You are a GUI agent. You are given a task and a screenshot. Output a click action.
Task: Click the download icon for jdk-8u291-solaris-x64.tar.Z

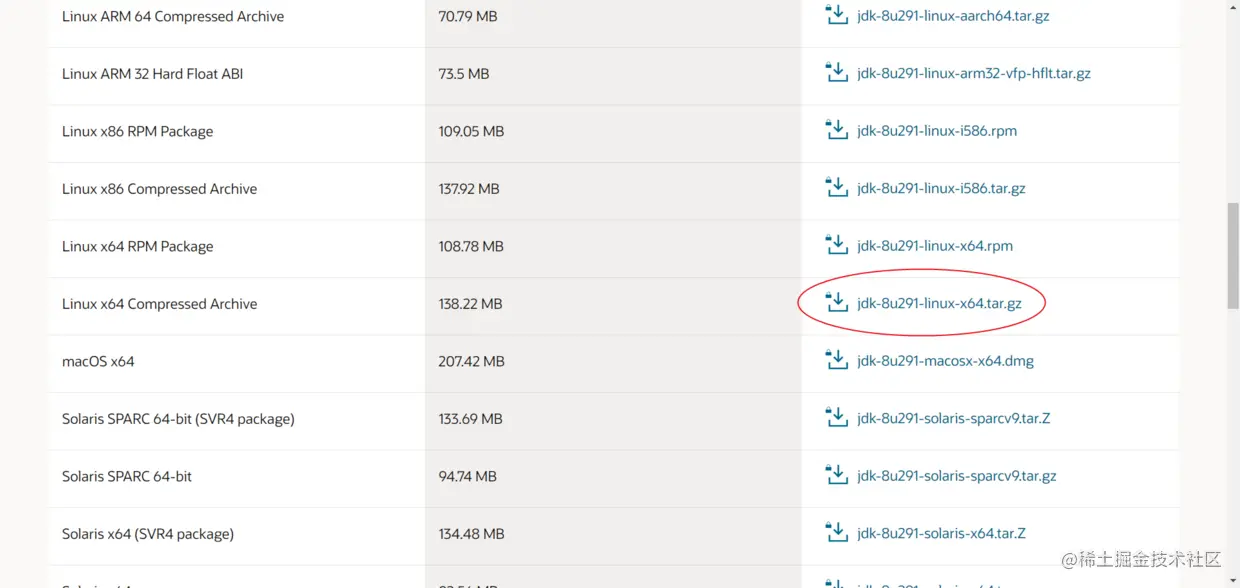[x=836, y=531]
